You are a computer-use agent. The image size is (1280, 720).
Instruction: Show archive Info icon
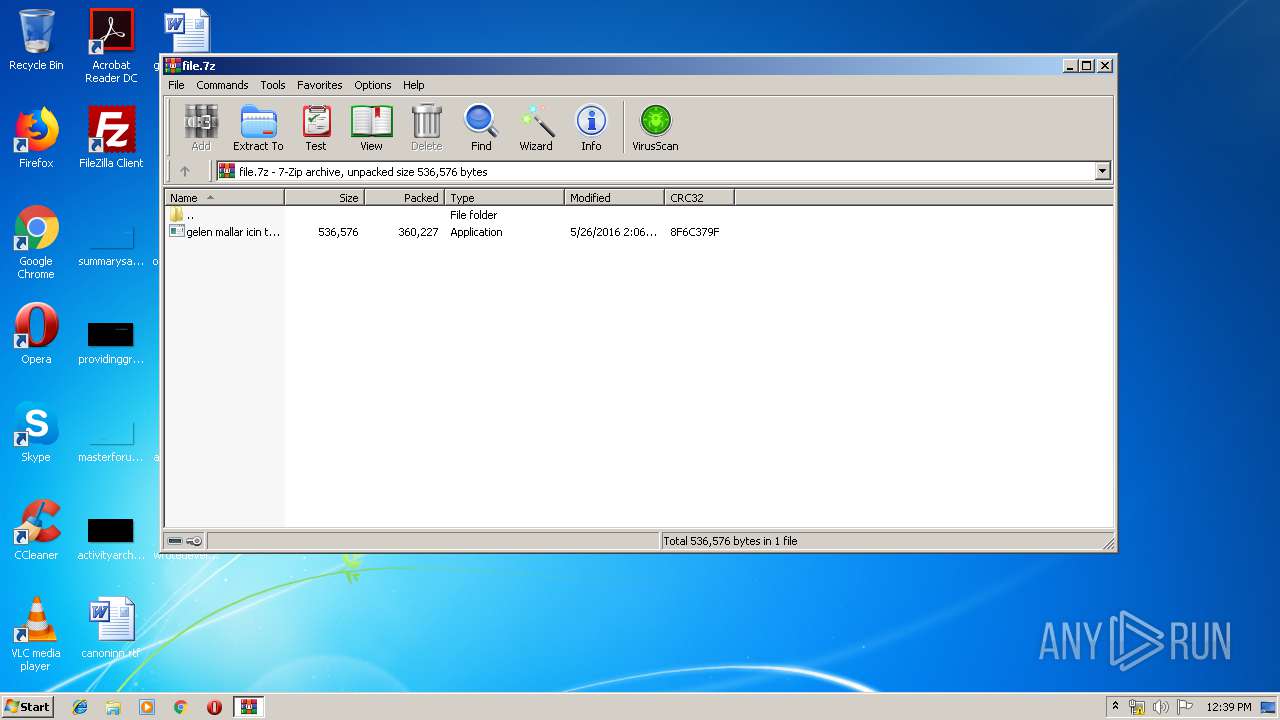coord(591,128)
